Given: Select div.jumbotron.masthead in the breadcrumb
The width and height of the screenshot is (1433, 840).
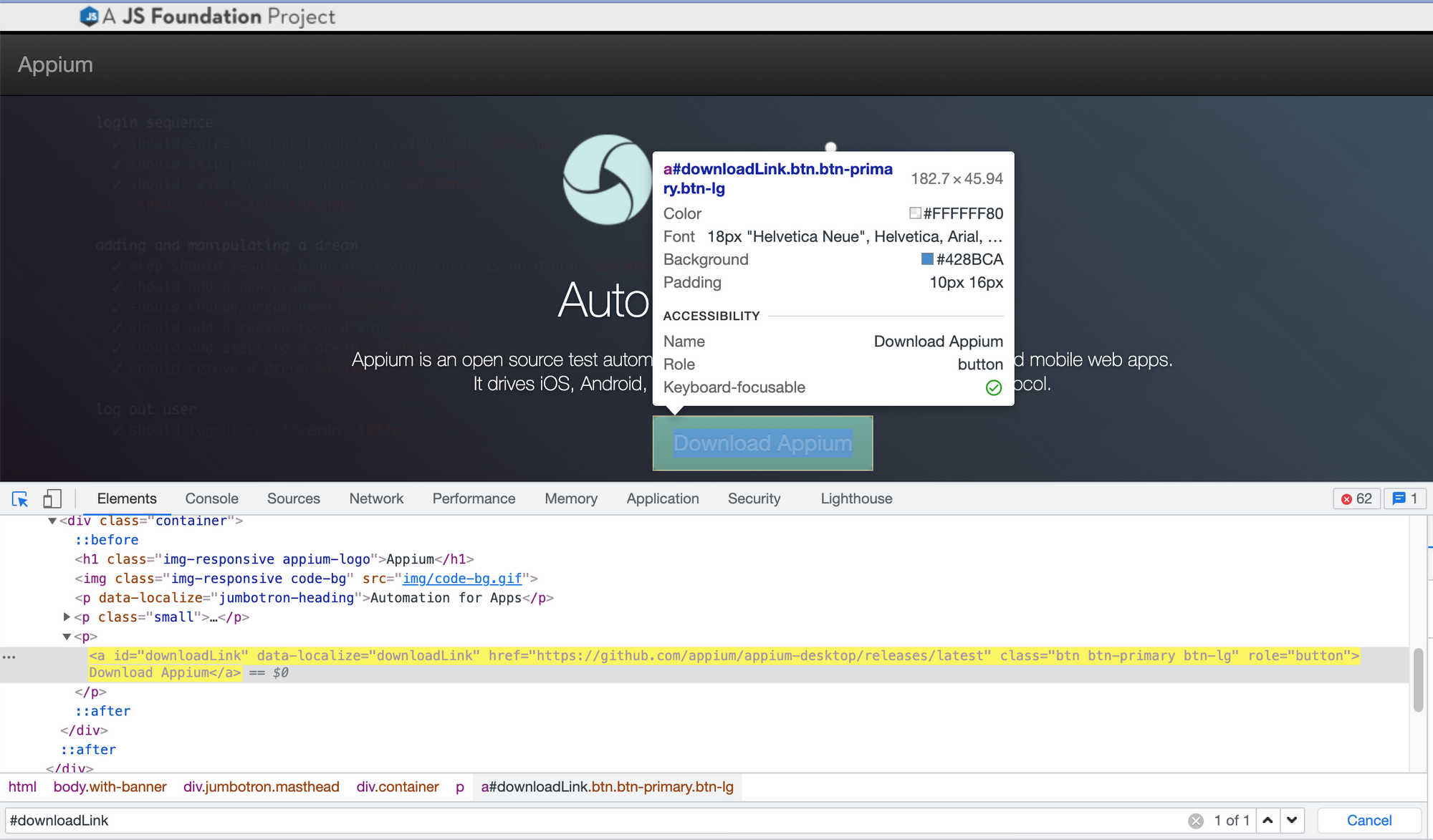Looking at the screenshot, I should [261, 787].
